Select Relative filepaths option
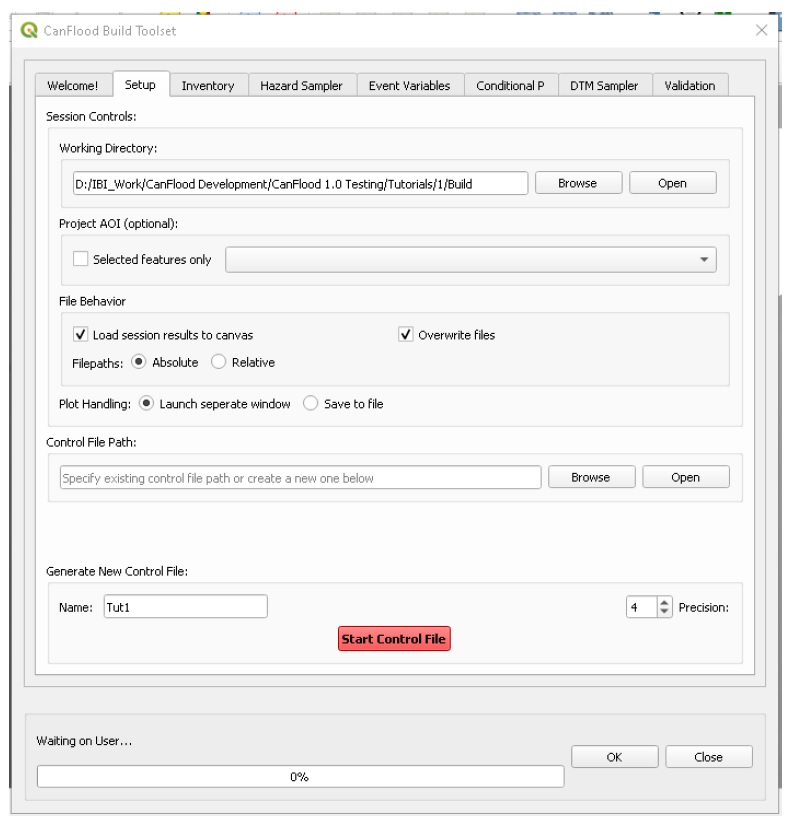This screenshot has width=795, height=827. point(218,362)
